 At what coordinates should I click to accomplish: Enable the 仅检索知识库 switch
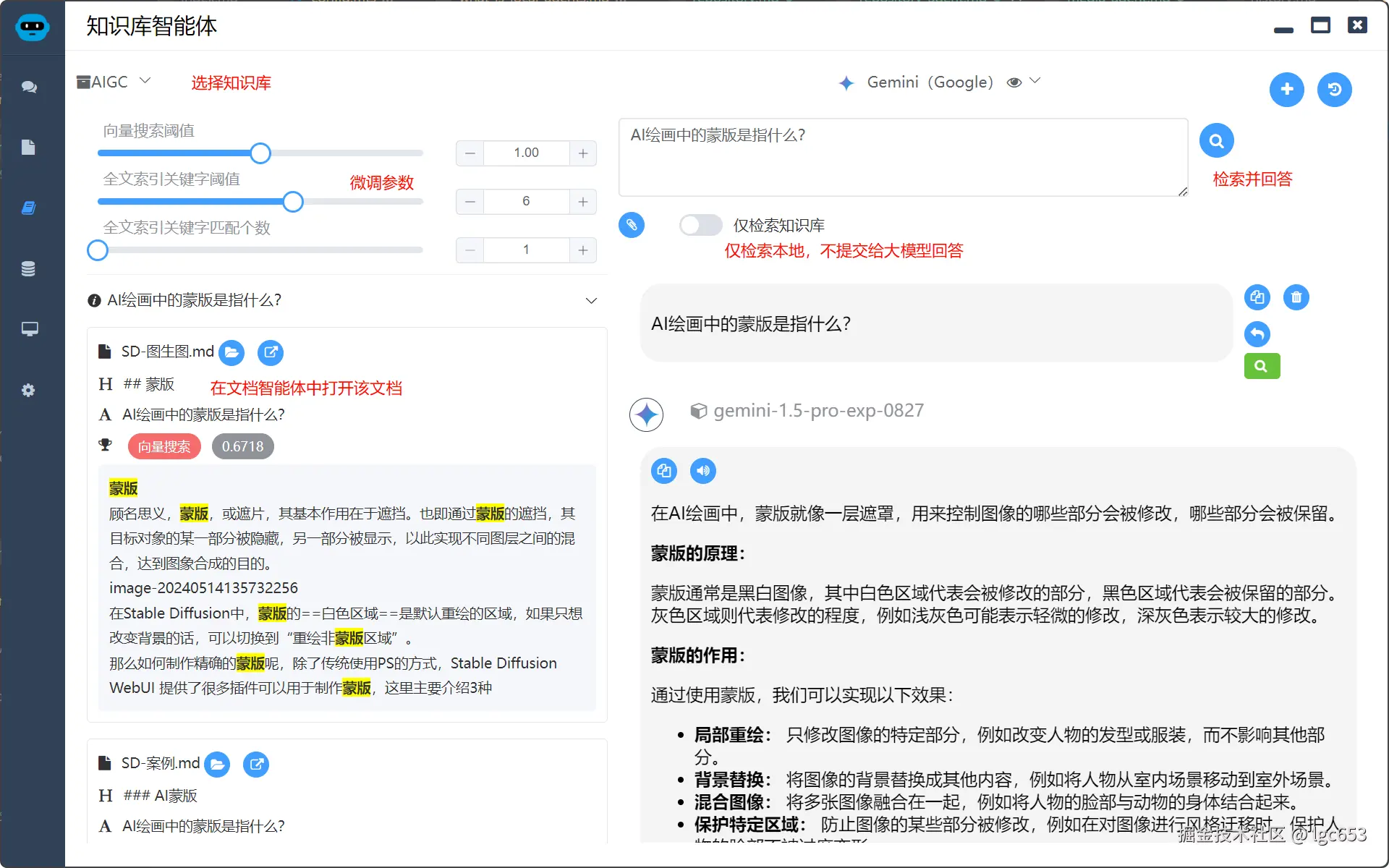click(700, 225)
